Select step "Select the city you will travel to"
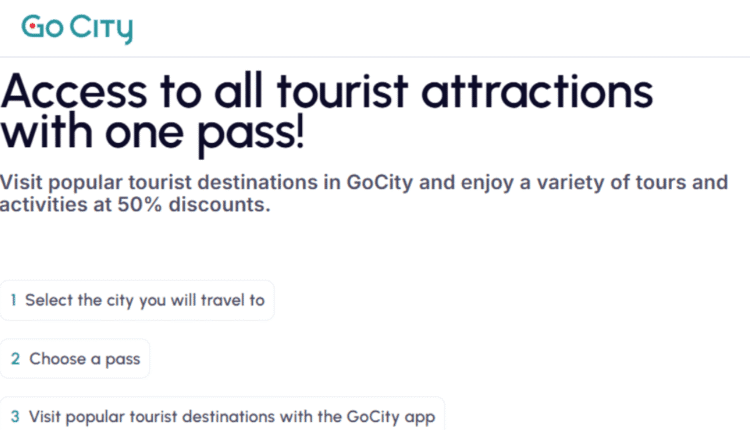The image size is (750, 430). pyautogui.click(x=137, y=300)
